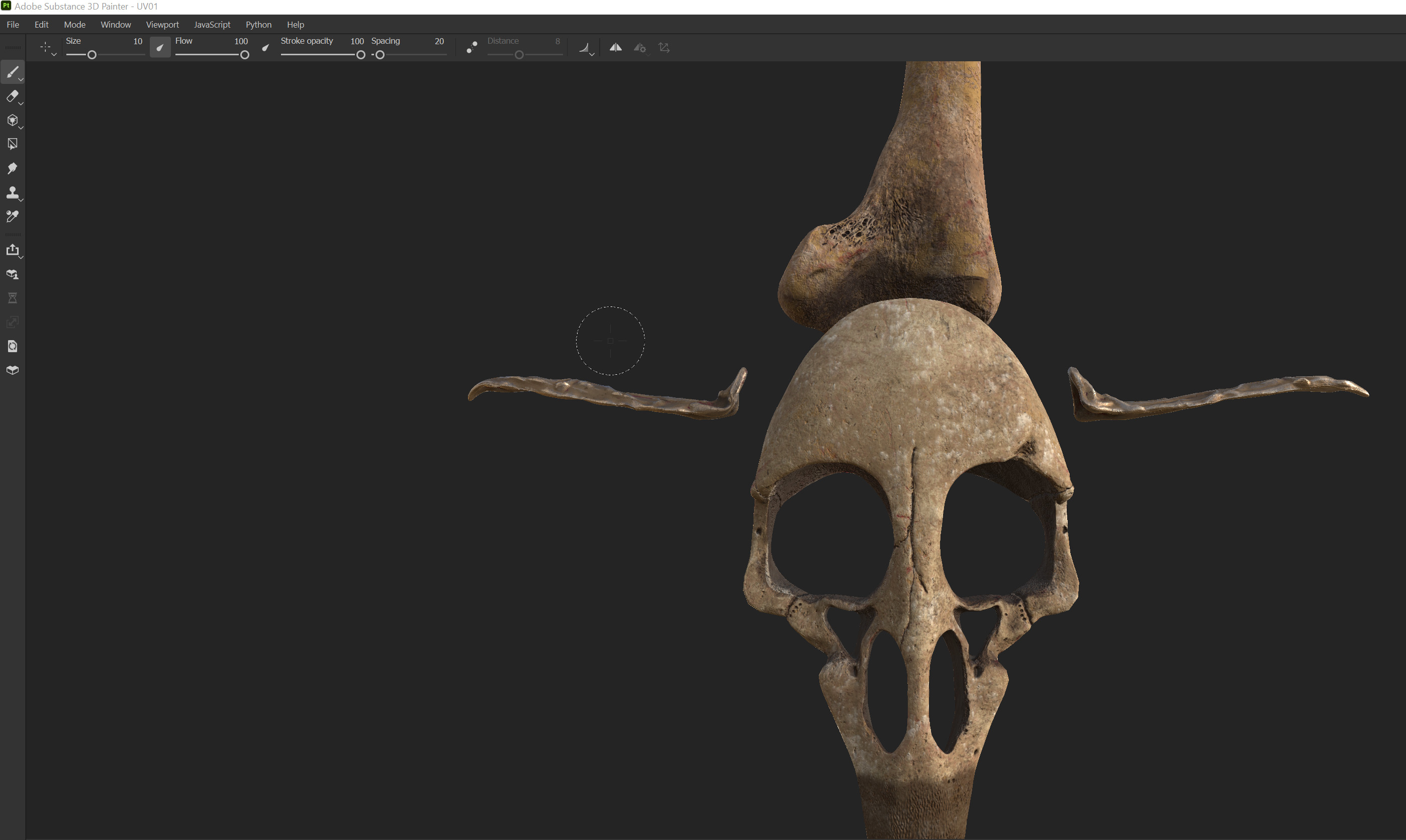
Task: Click the "Spacing" label
Action: point(386,41)
